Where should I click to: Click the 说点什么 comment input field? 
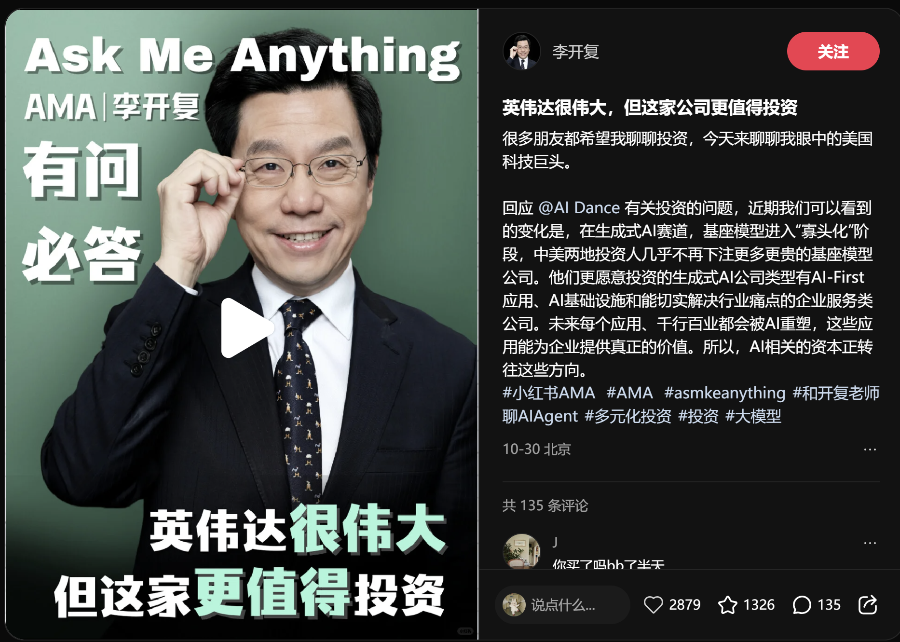(x=562, y=605)
